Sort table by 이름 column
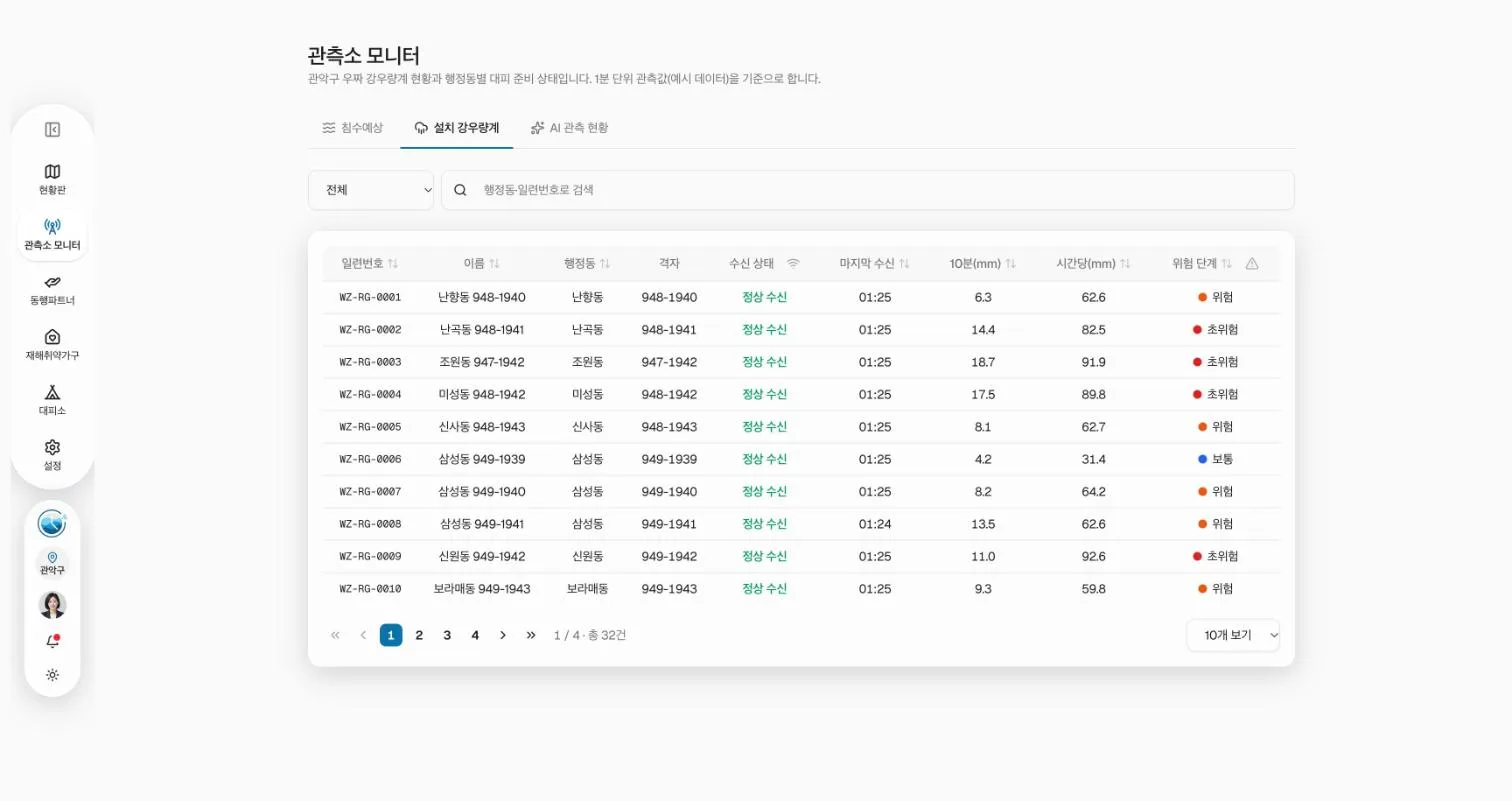 coord(482,263)
